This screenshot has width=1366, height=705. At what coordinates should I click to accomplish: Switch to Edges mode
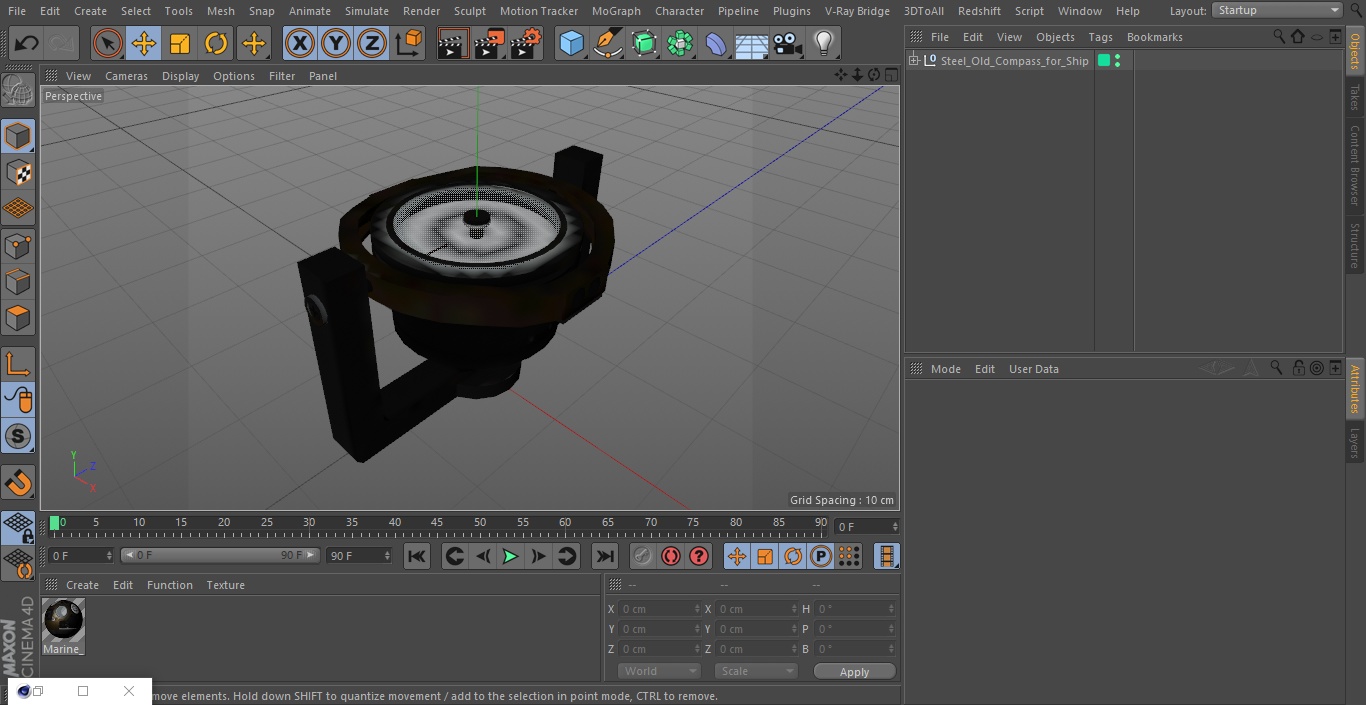(18, 281)
